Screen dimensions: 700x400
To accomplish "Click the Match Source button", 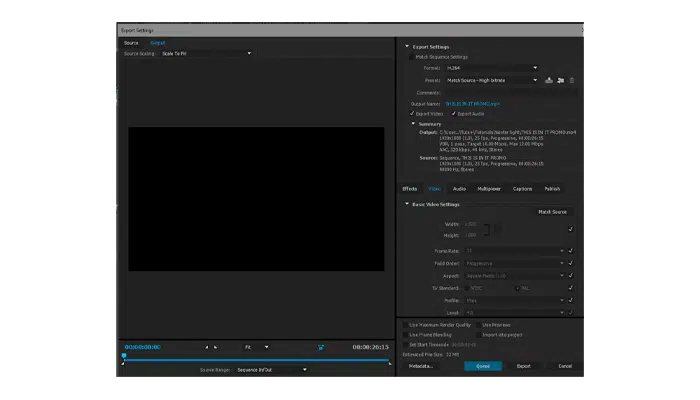I will pos(552,212).
